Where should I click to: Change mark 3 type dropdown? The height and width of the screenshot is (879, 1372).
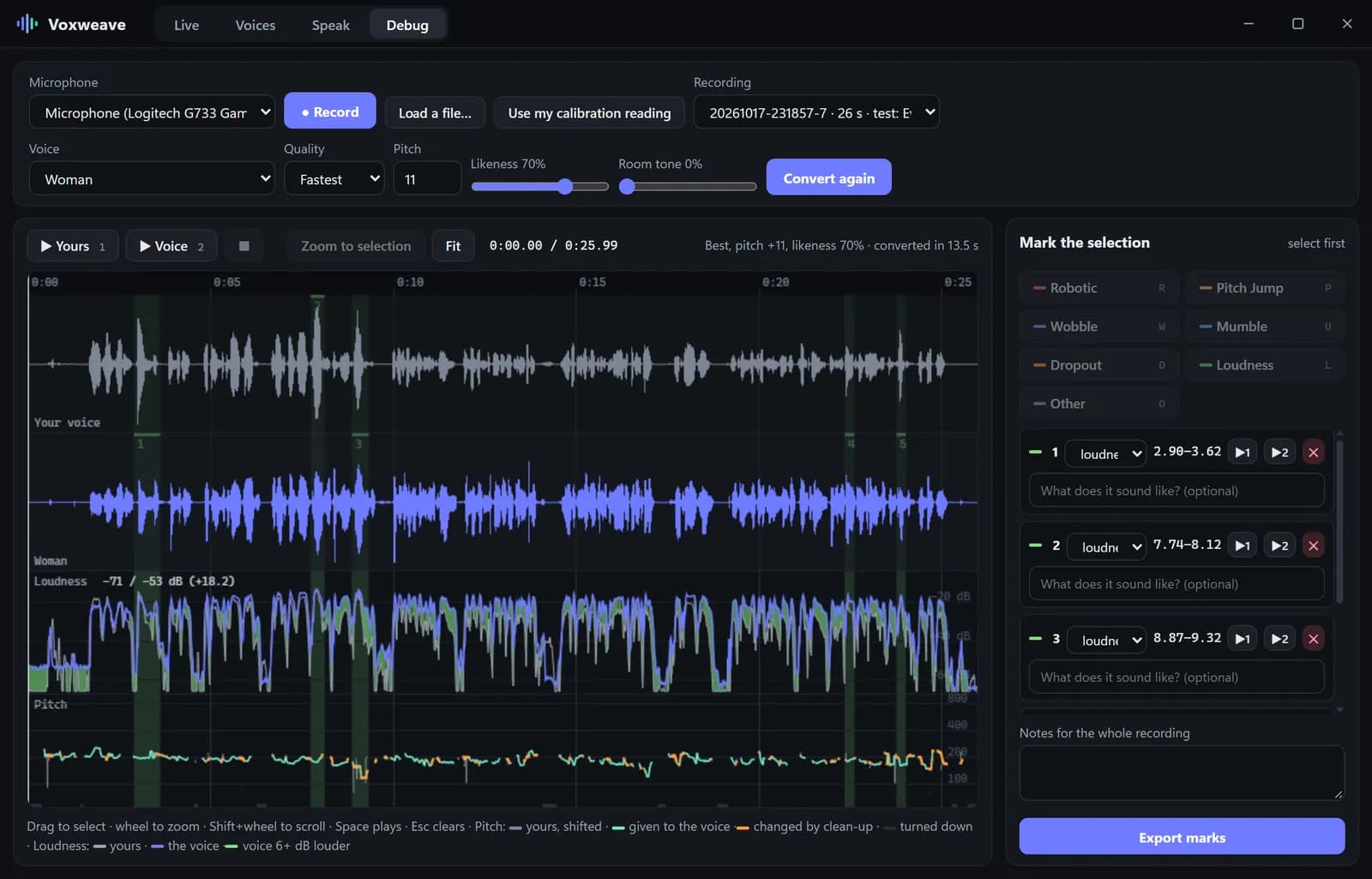click(1106, 640)
